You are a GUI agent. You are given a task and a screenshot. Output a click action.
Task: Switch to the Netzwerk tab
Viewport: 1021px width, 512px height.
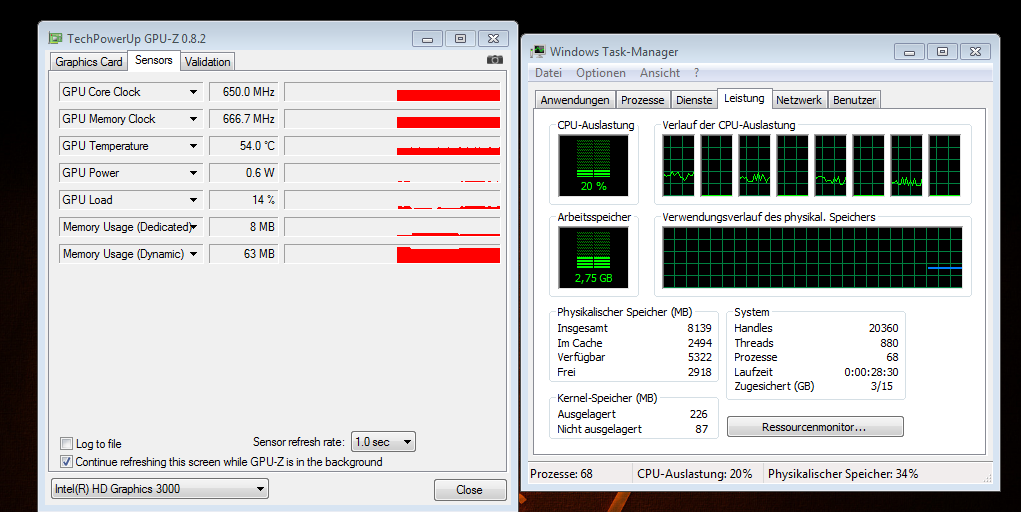coord(799,100)
